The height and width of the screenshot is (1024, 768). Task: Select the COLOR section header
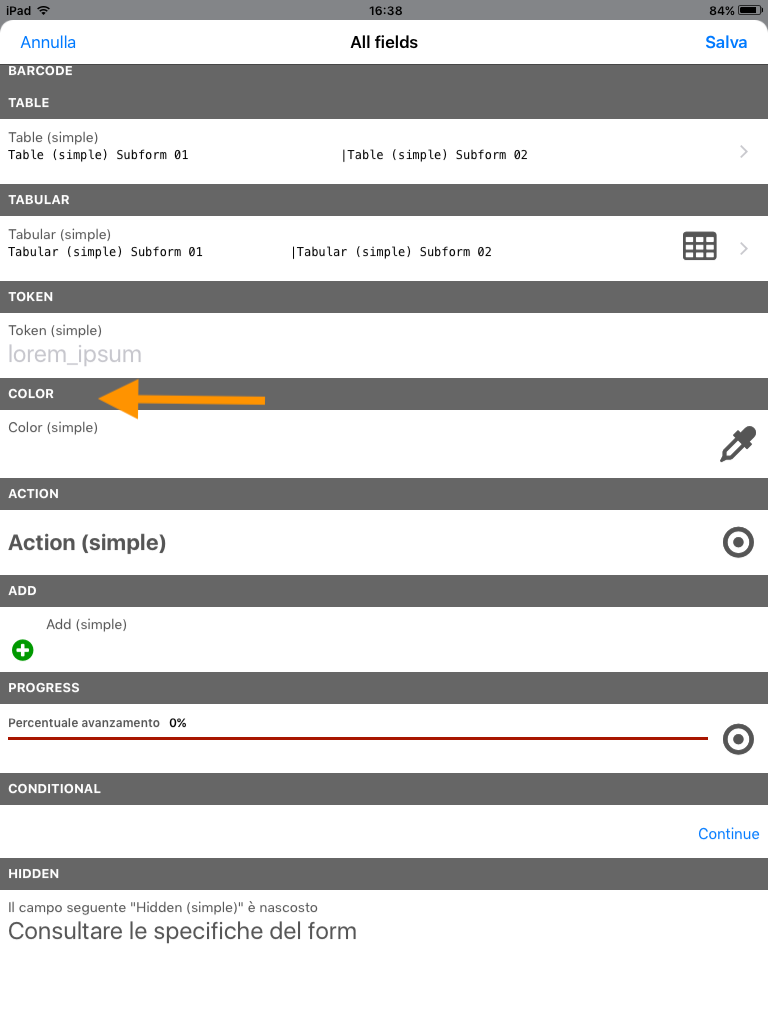[x=384, y=394]
